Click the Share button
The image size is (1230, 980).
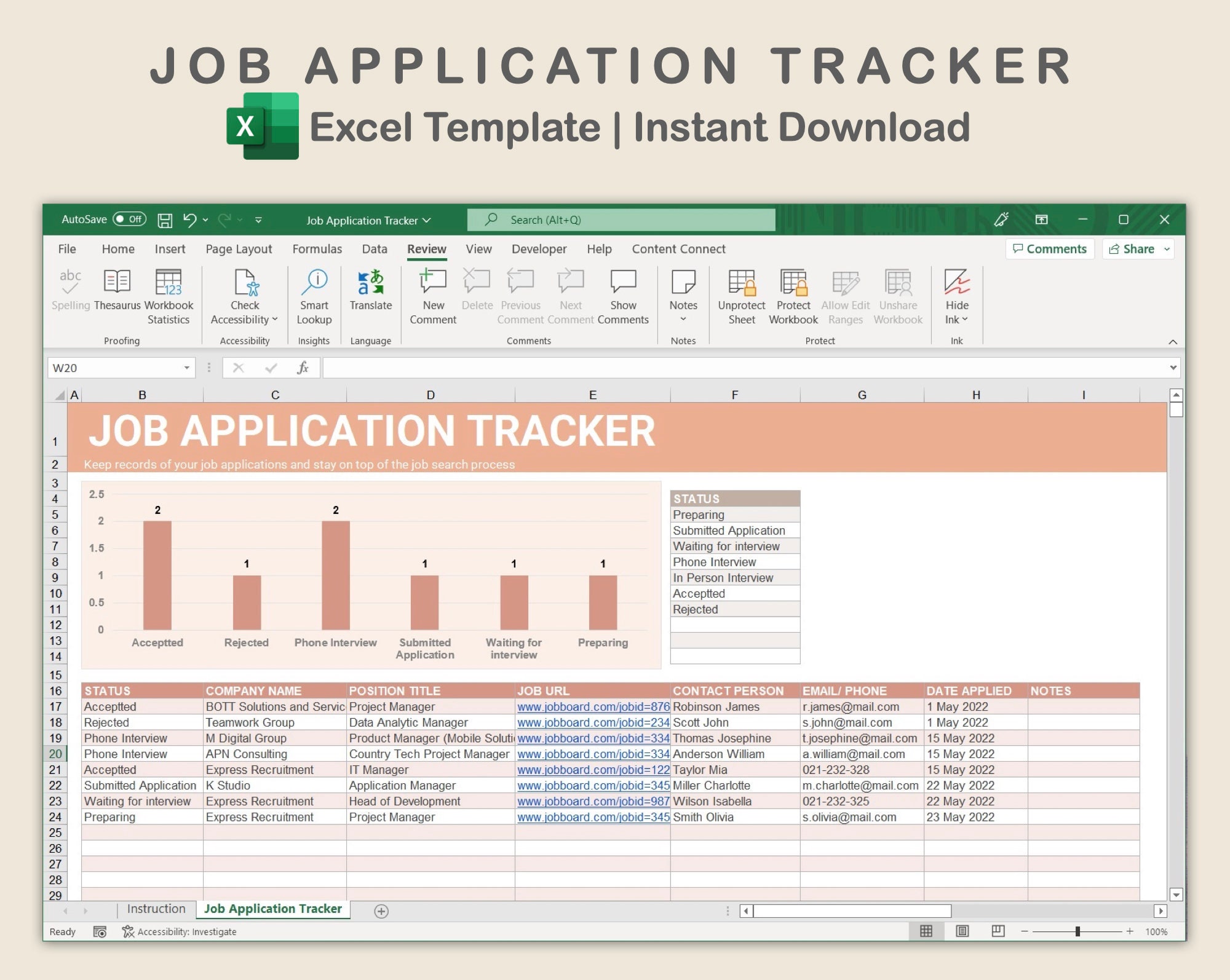tap(1132, 249)
